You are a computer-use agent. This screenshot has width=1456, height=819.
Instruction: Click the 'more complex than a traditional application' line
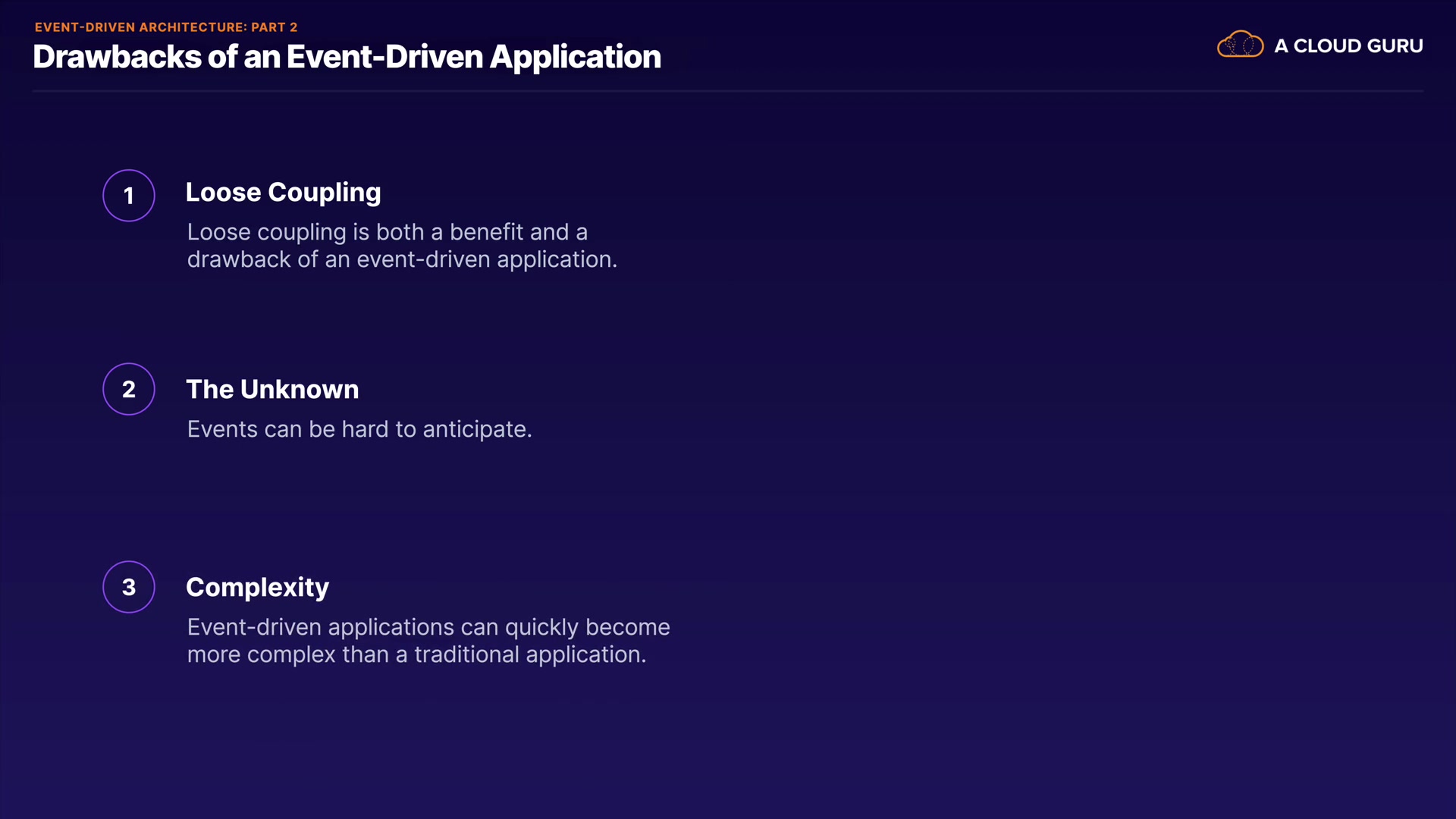click(416, 654)
